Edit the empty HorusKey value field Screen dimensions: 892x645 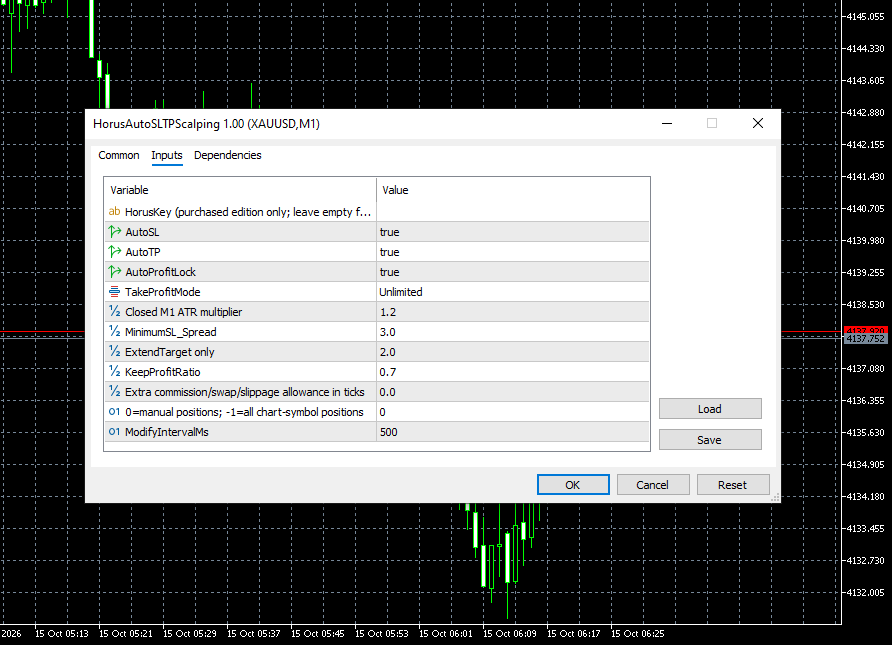[513, 212]
